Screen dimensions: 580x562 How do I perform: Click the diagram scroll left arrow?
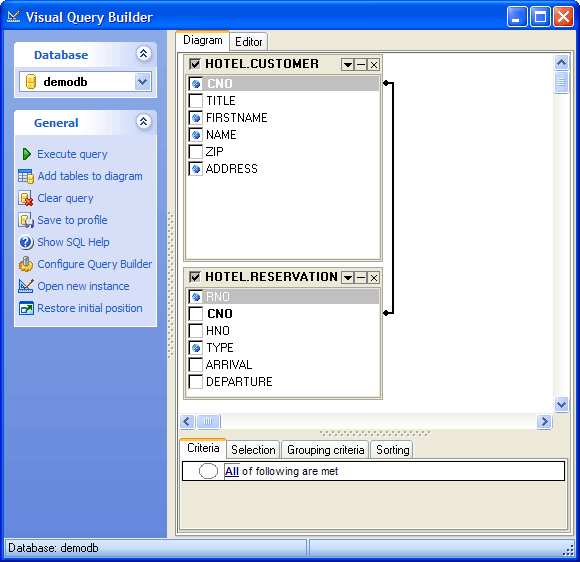click(x=187, y=421)
